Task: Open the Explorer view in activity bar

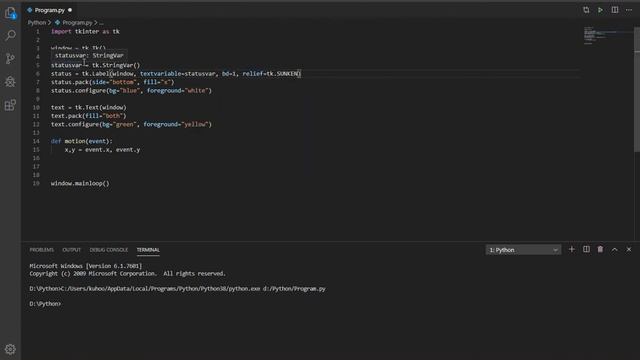Action: pyautogui.click(x=11, y=13)
